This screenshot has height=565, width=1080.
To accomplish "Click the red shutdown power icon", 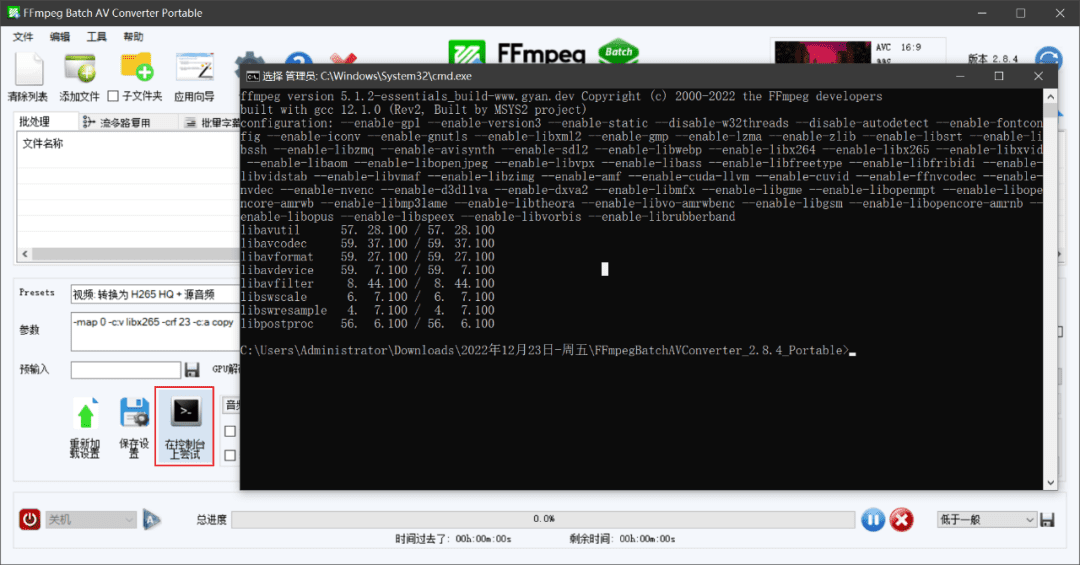I will [x=30, y=519].
